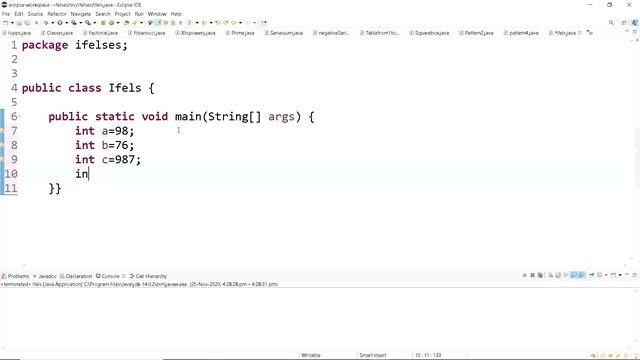Expand the Coverage dropdown arrow
Viewport: 640px width, 360px height.
(x=80, y=23)
